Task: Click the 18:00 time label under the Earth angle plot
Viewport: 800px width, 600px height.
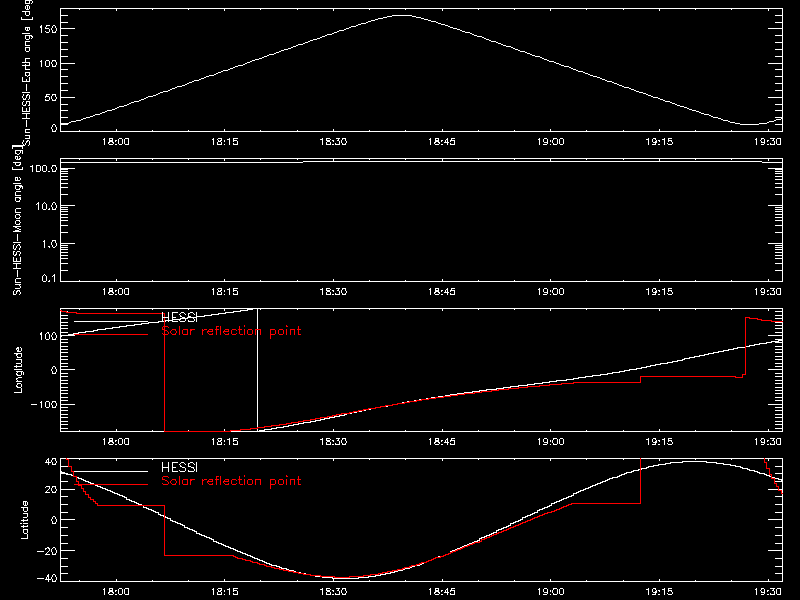Action: click(116, 142)
